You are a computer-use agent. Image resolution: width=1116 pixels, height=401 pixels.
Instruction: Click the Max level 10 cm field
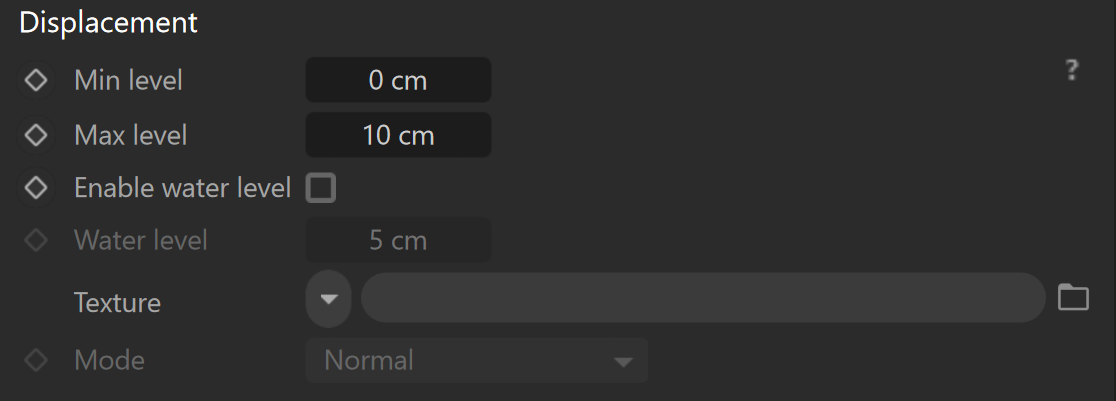tap(399, 135)
